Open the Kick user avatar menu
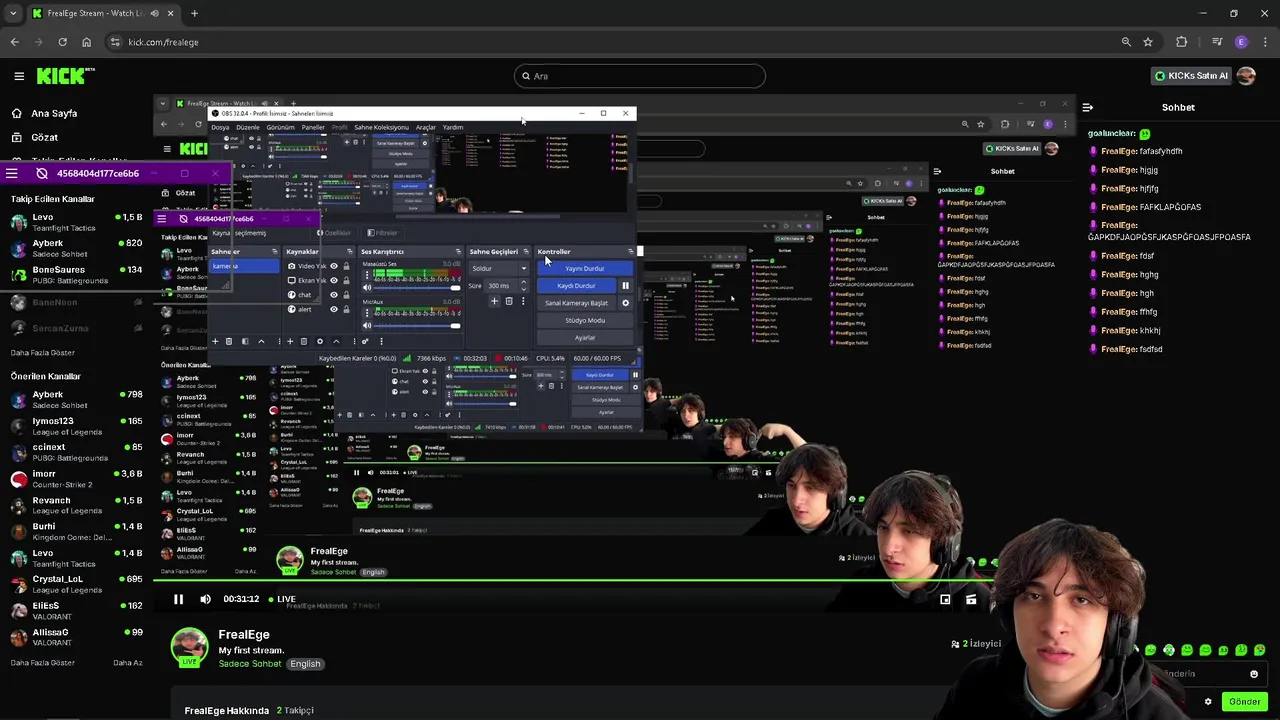Screen dimensions: 1280x720 tap(1246, 76)
